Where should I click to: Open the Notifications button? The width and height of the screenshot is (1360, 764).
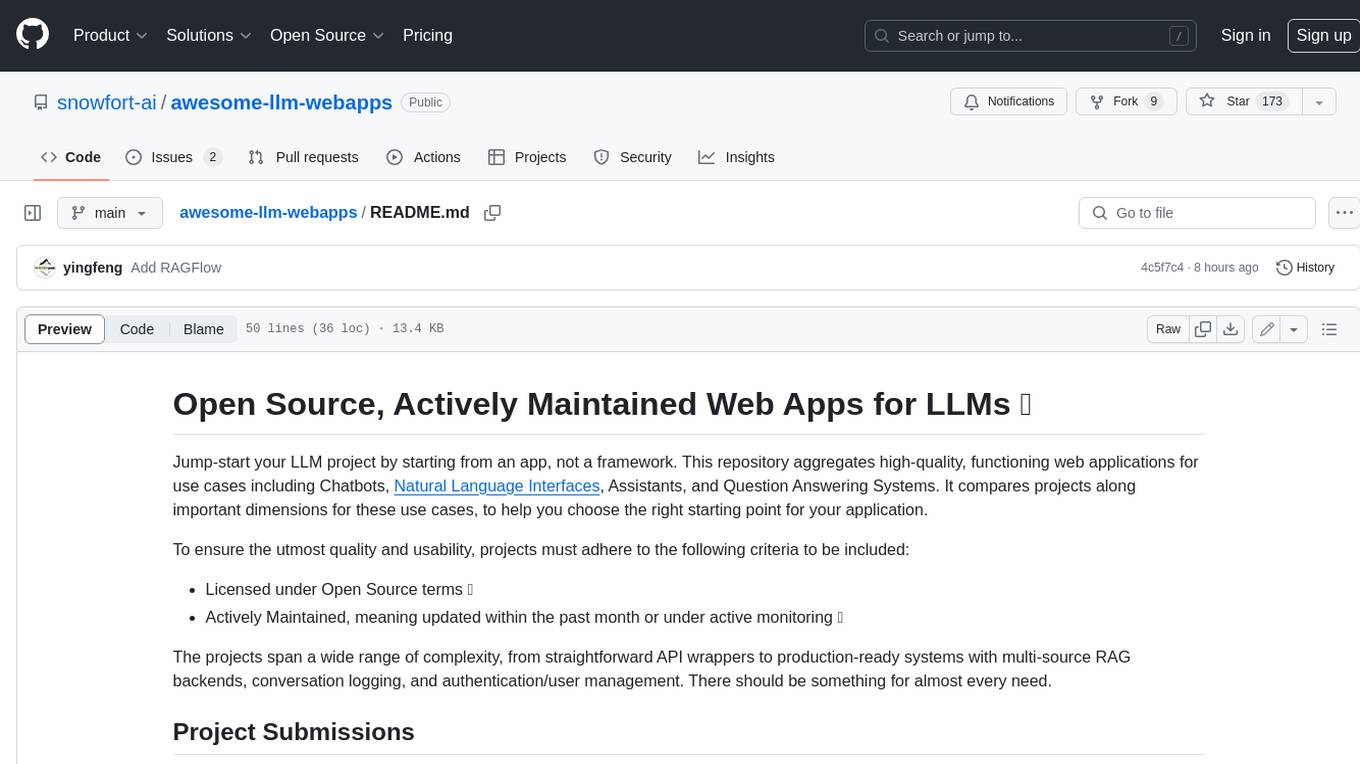[x=1009, y=102]
